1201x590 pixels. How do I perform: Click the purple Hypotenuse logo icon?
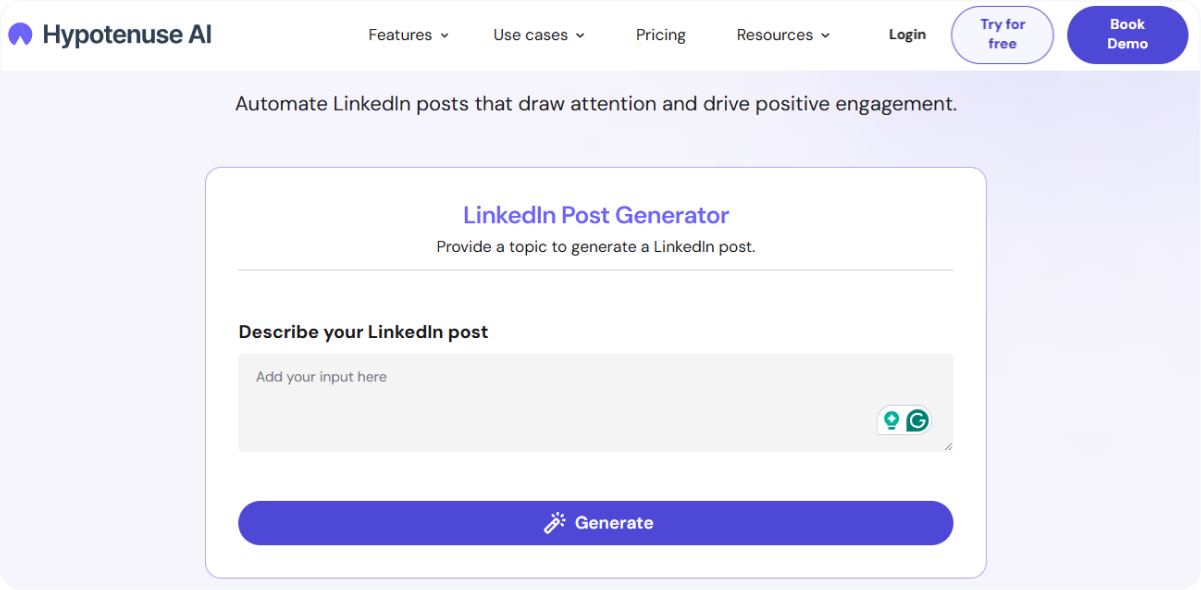click(x=20, y=35)
